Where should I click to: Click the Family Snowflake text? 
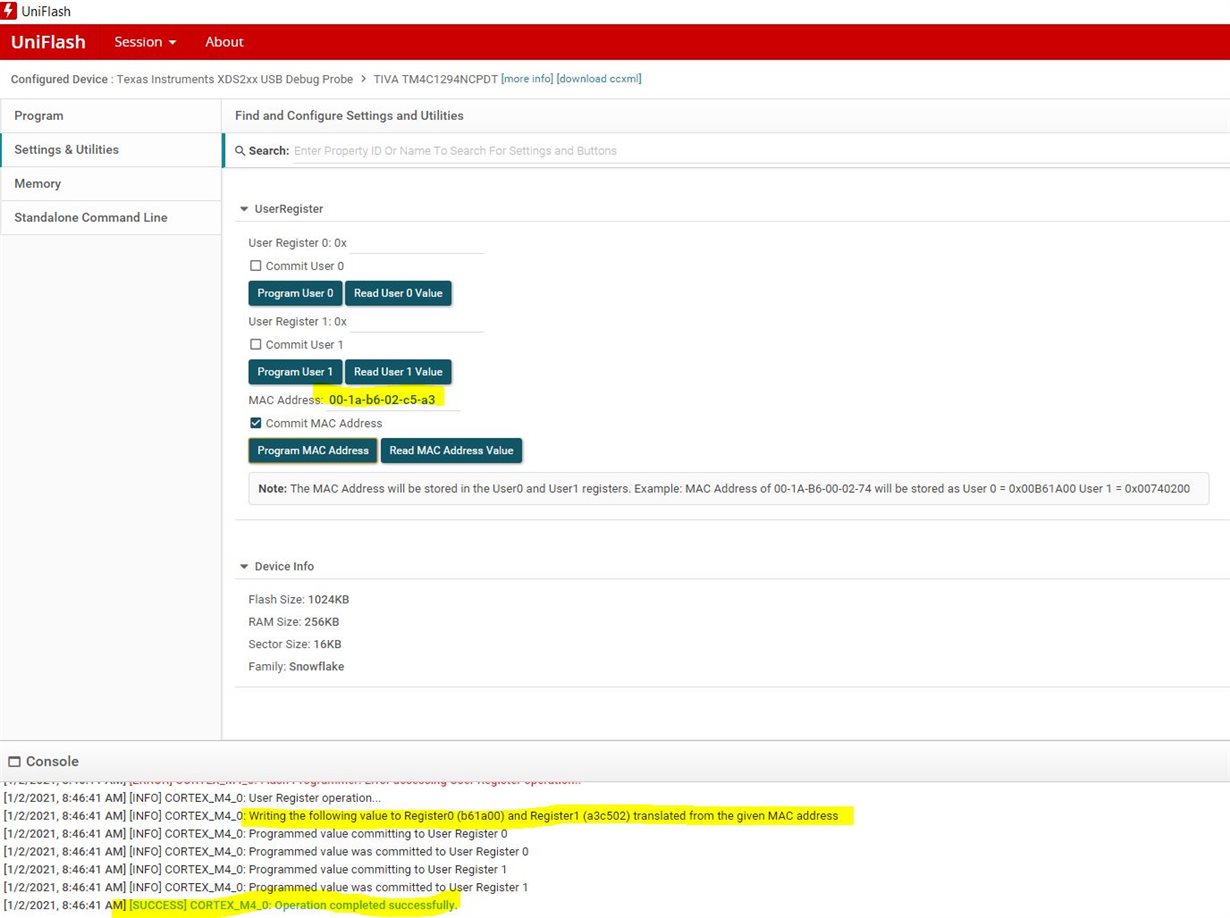pos(296,667)
